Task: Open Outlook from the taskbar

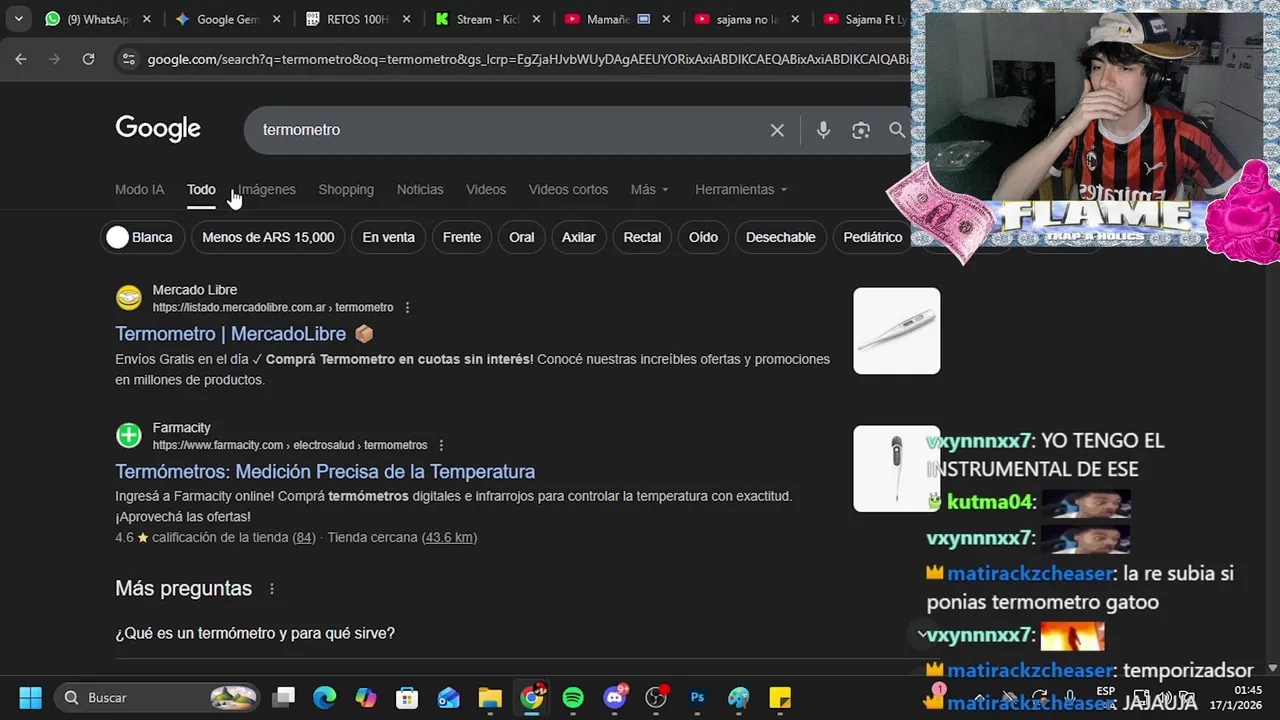Action: pos(448,697)
